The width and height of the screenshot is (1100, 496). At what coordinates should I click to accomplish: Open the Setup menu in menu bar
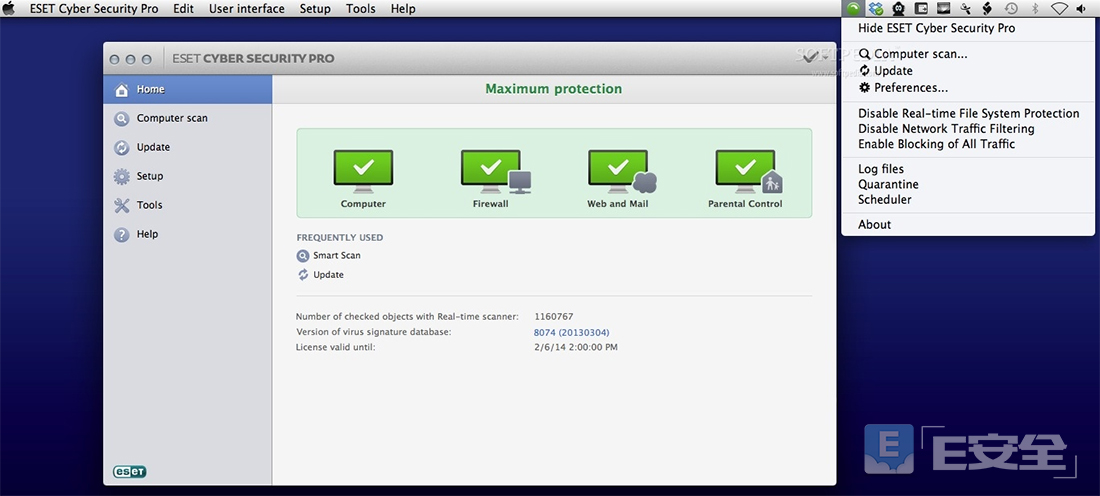[315, 9]
